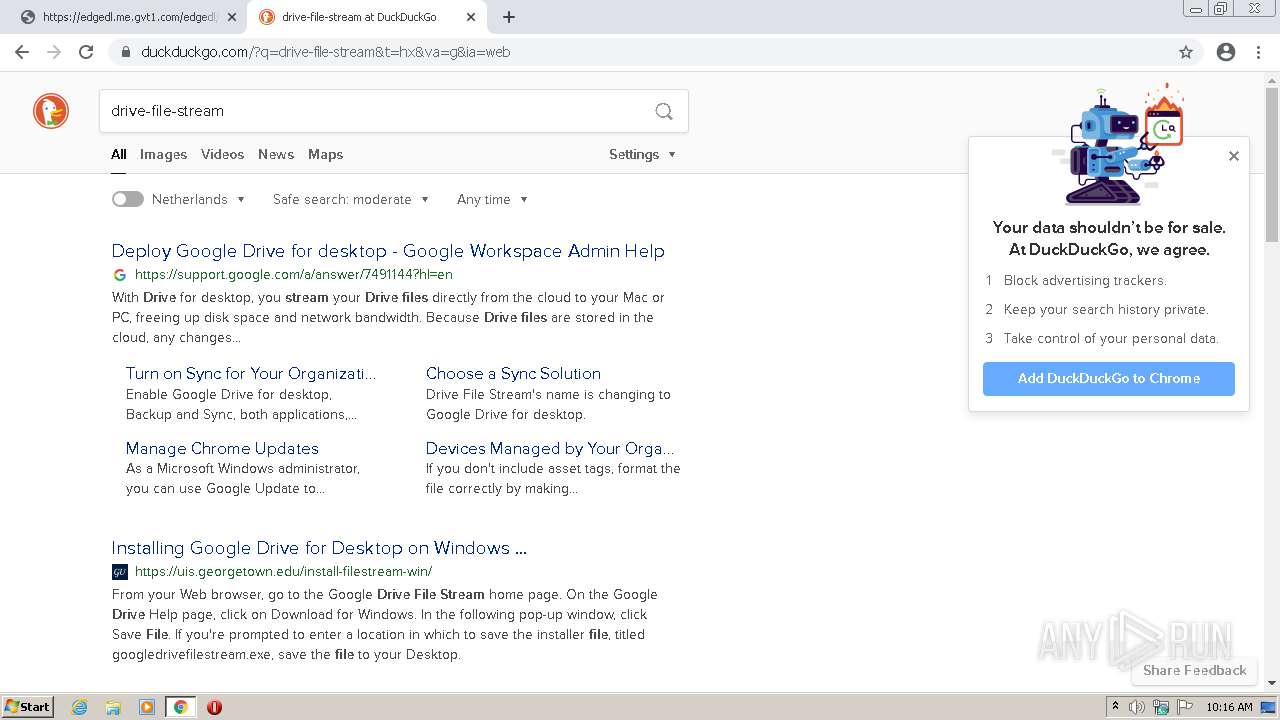The image size is (1280, 720).
Task: Open the Settings dropdown
Action: (643, 154)
